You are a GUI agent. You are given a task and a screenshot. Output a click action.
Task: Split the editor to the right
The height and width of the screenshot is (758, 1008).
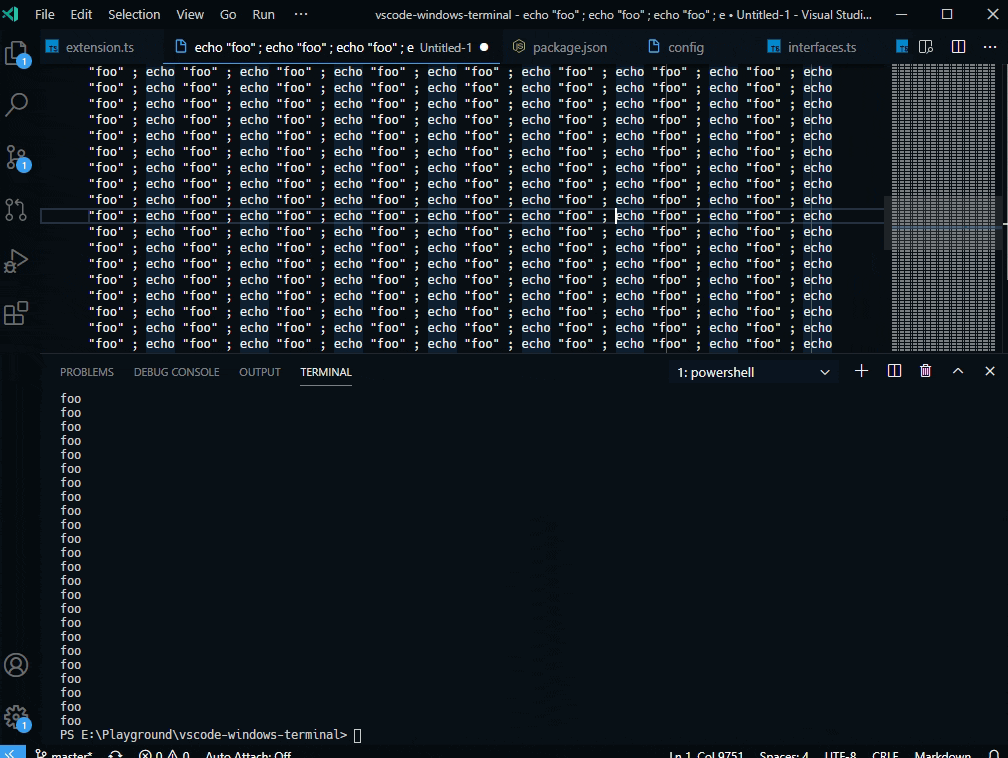(958, 47)
